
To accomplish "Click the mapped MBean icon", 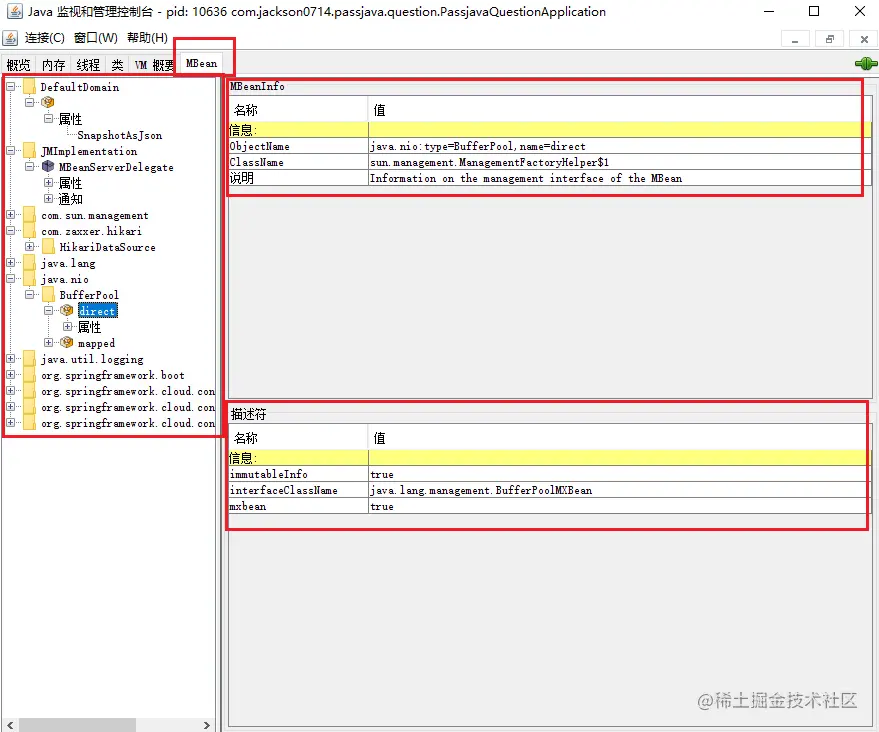I will 67,342.
